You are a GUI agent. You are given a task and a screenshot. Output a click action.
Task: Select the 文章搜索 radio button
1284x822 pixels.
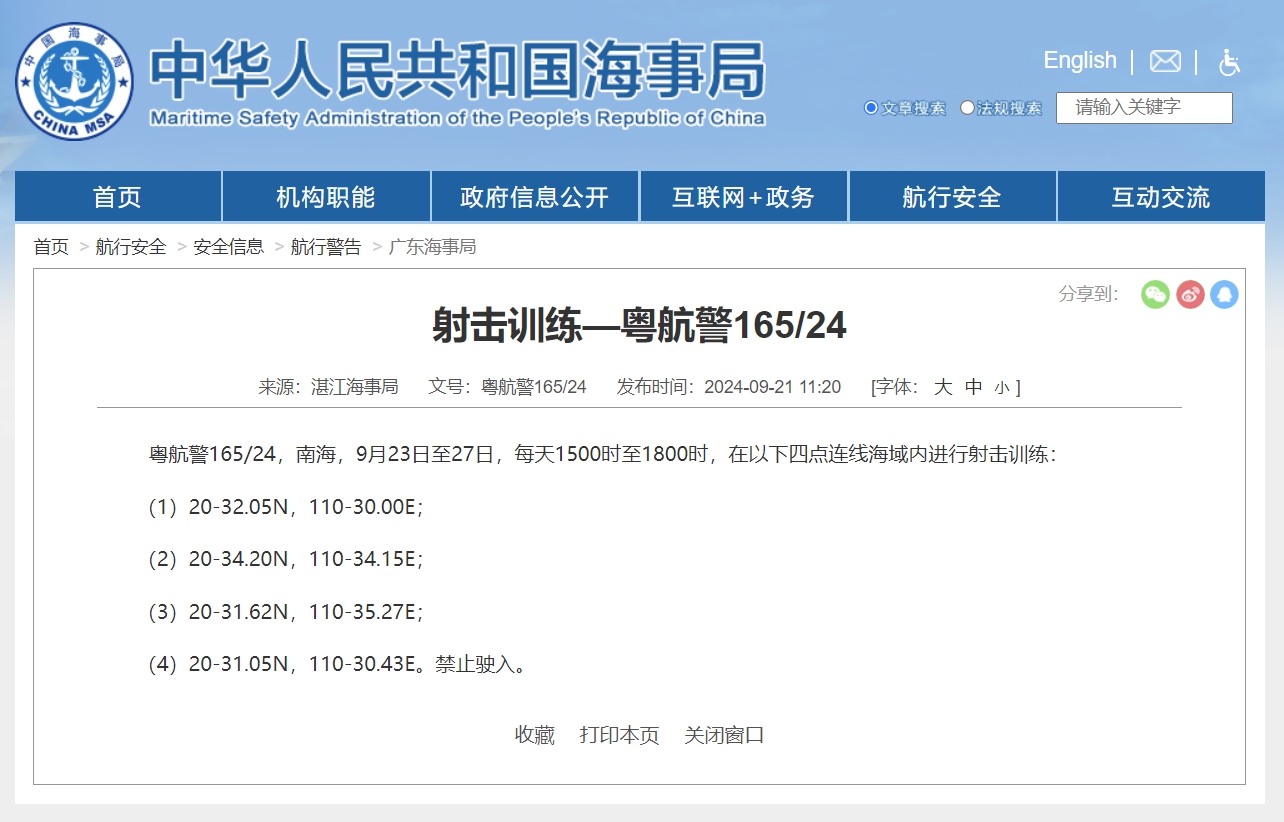pyautogui.click(x=871, y=108)
